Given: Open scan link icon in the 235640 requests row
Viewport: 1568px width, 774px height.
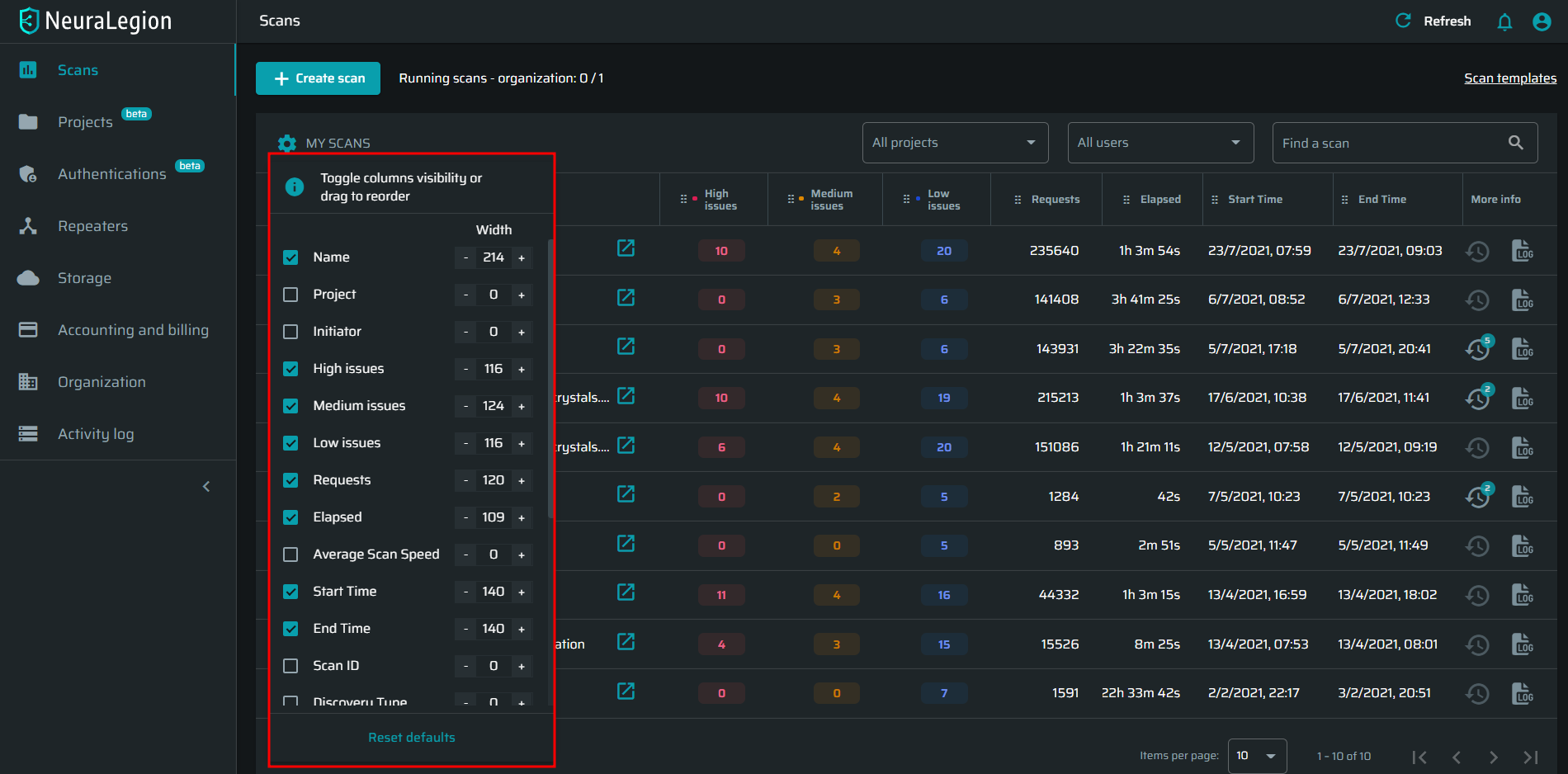Looking at the screenshot, I should 626,248.
